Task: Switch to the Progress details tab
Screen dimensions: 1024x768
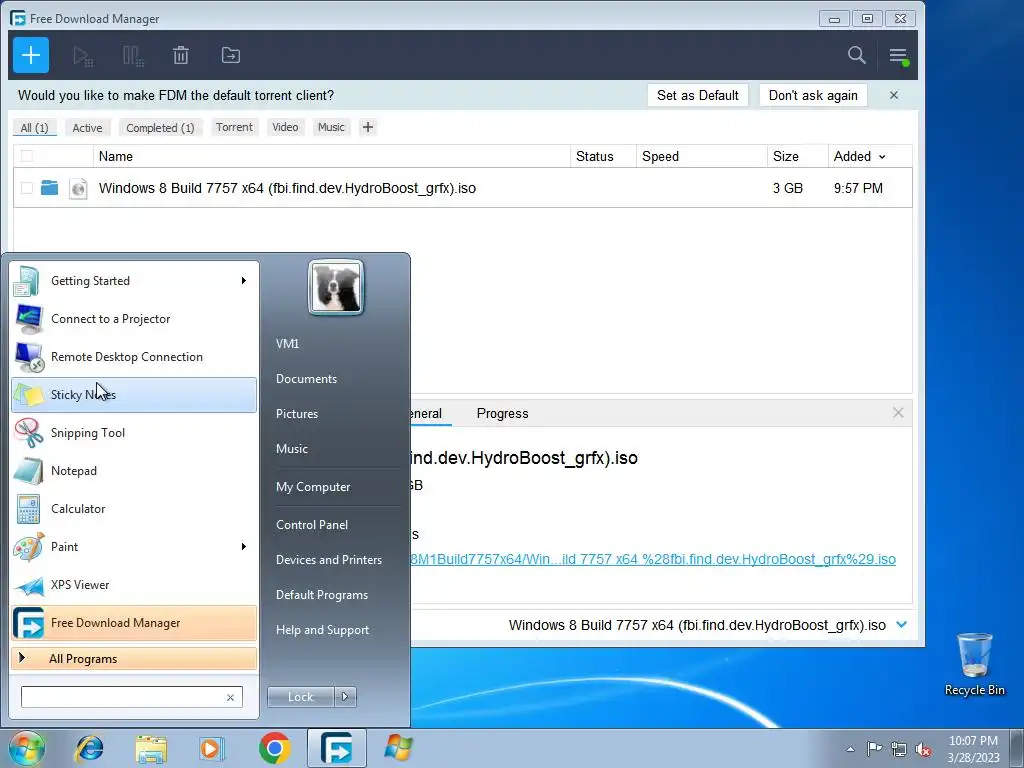Action: [x=502, y=413]
